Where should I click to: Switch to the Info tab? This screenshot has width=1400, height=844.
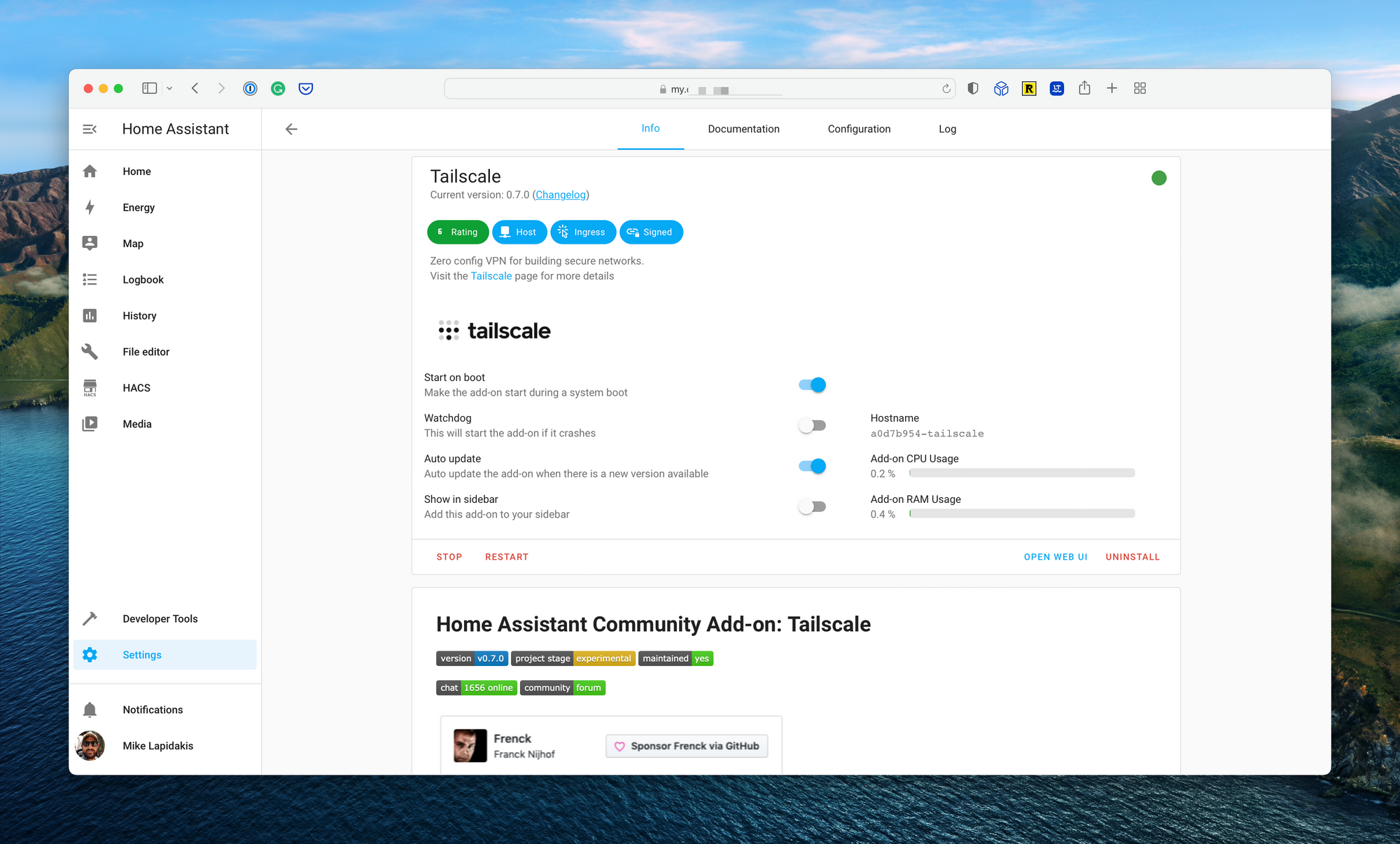[650, 128]
